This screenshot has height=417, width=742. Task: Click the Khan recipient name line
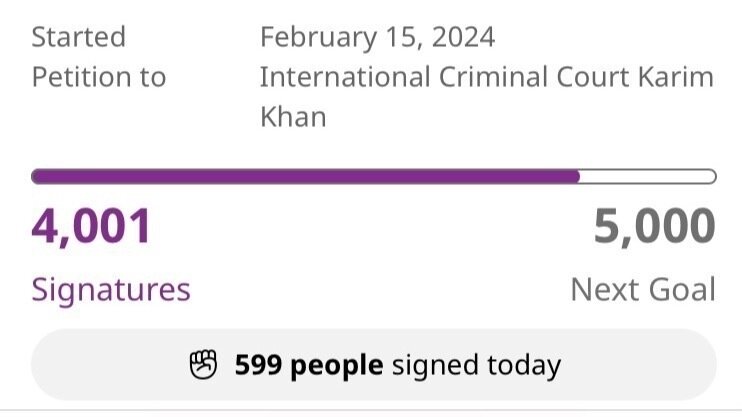pyautogui.click(x=293, y=116)
